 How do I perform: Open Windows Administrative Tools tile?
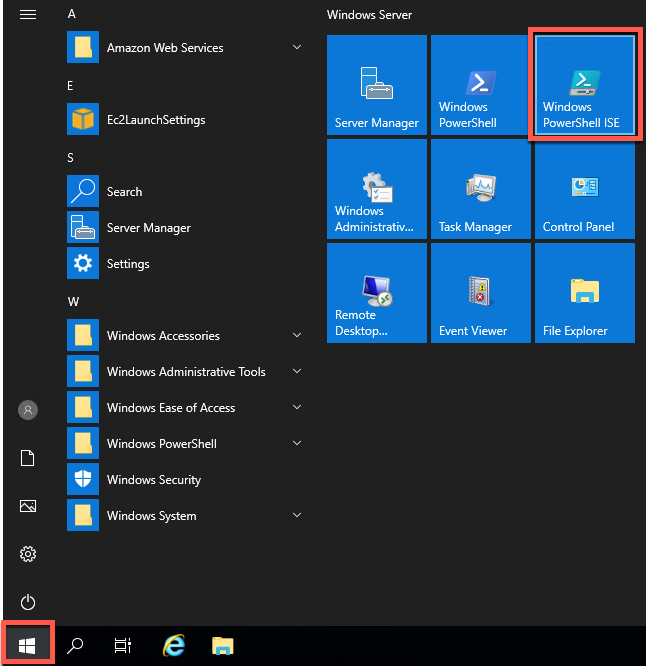click(x=377, y=189)
